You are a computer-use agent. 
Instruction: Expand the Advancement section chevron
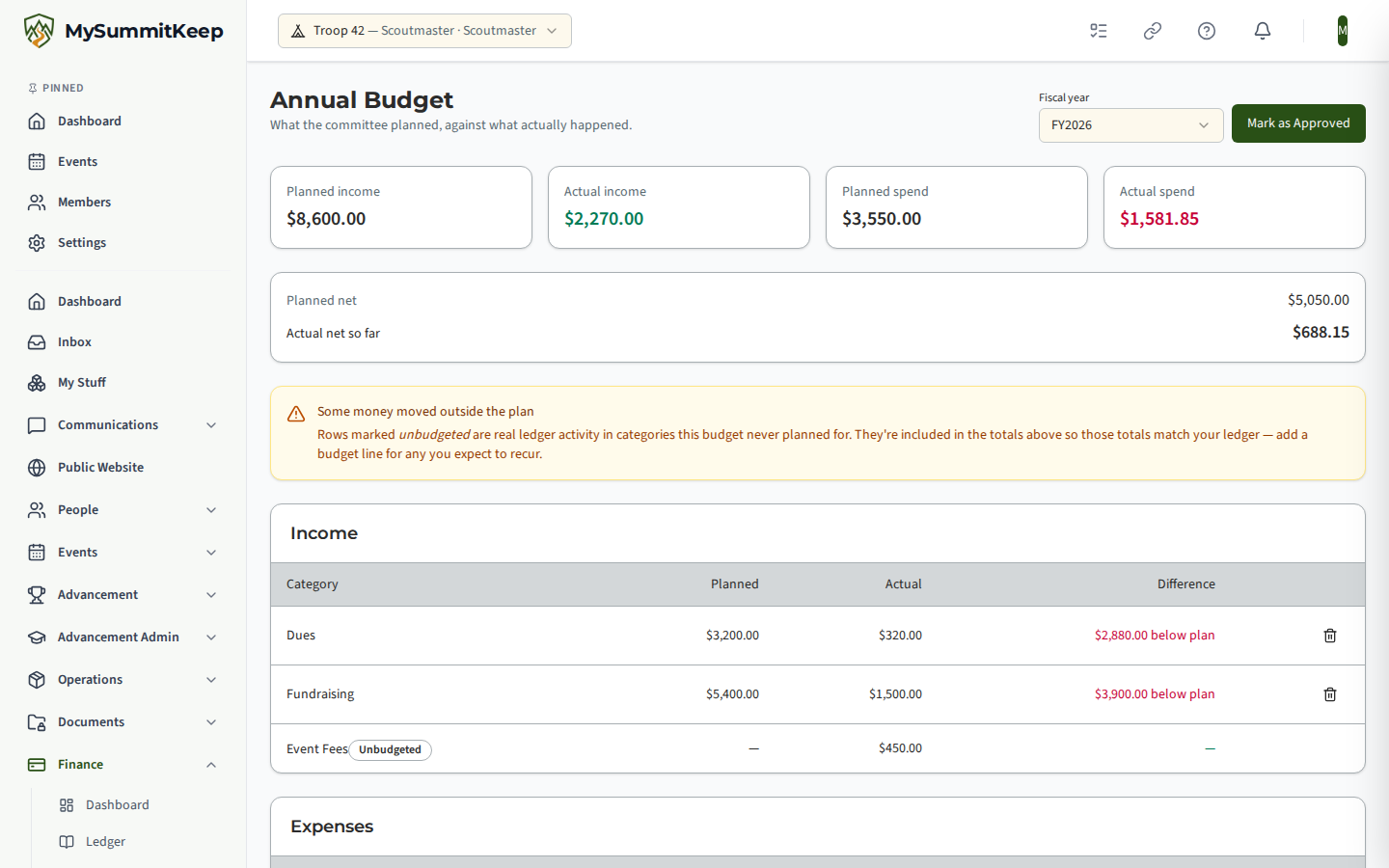(211, 595)
